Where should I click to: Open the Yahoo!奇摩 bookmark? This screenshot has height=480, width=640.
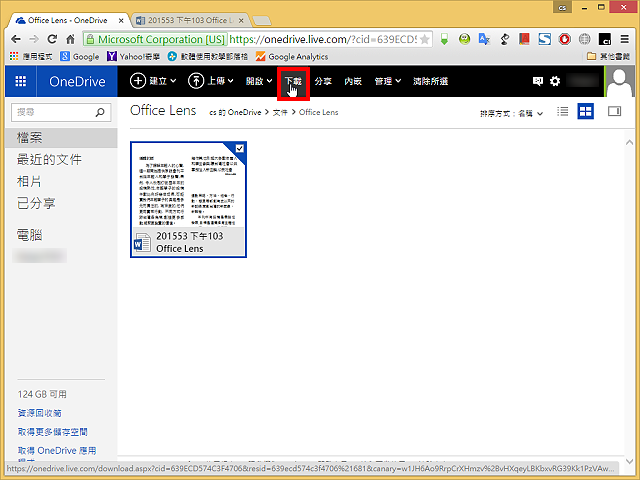pyautogui.click(x=133, y=56)
